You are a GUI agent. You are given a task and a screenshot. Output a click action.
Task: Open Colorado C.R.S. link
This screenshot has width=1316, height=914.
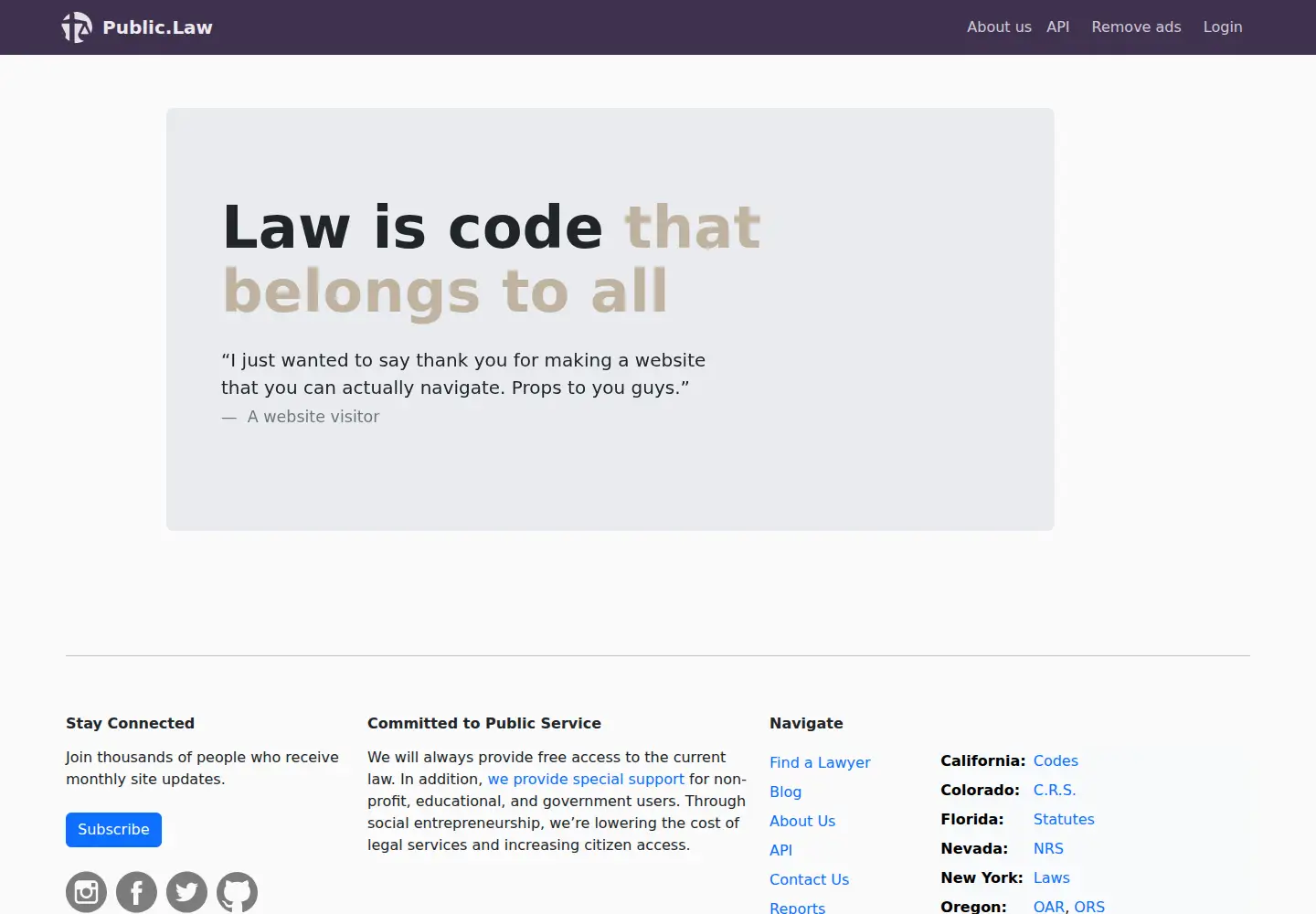tap(1055, 790)
